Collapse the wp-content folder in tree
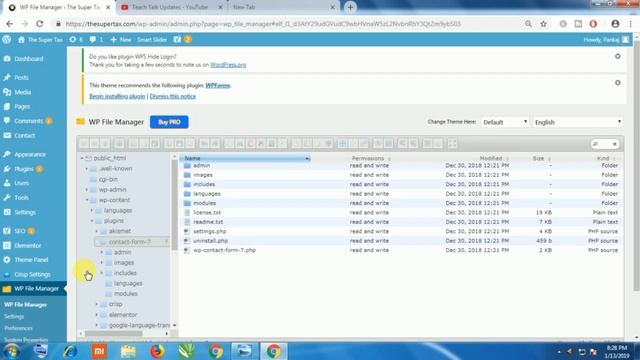 pos(87,200)
